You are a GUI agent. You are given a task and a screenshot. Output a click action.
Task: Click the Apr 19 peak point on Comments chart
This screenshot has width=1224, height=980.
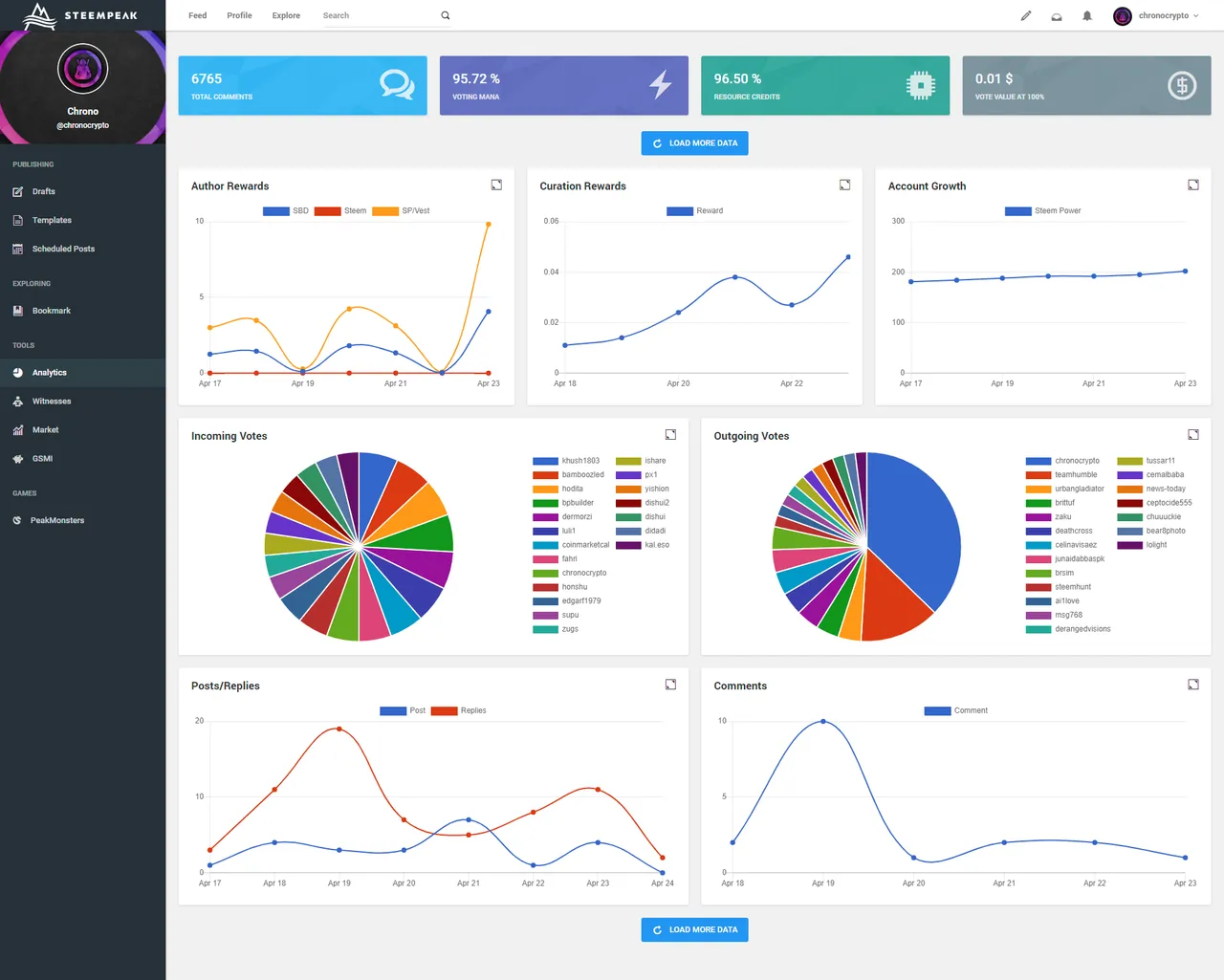[x=823, y=722]
